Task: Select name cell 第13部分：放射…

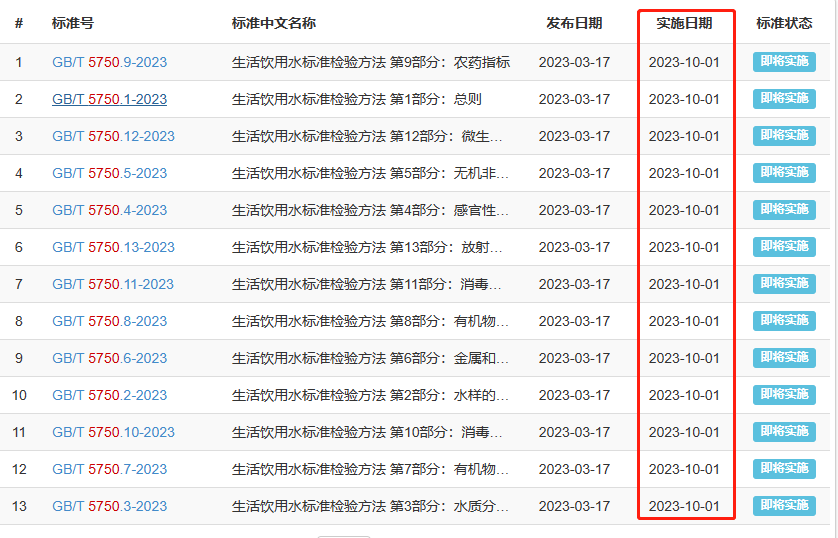Action: pos(367,247)
